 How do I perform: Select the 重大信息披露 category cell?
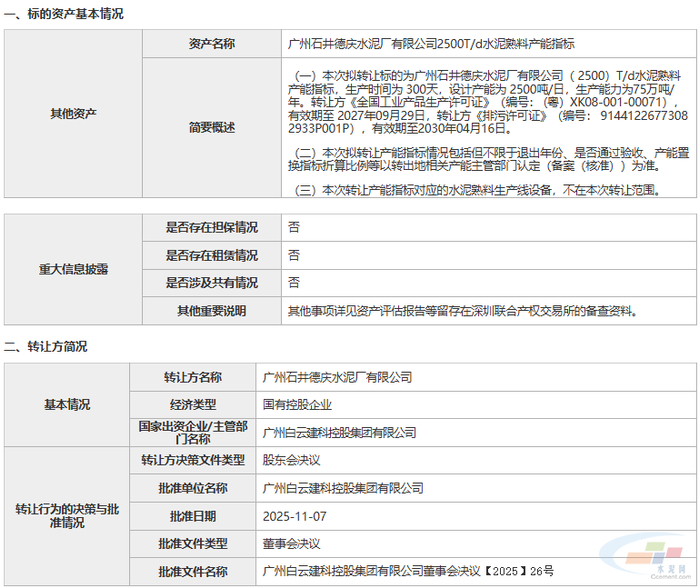[73, 269]
